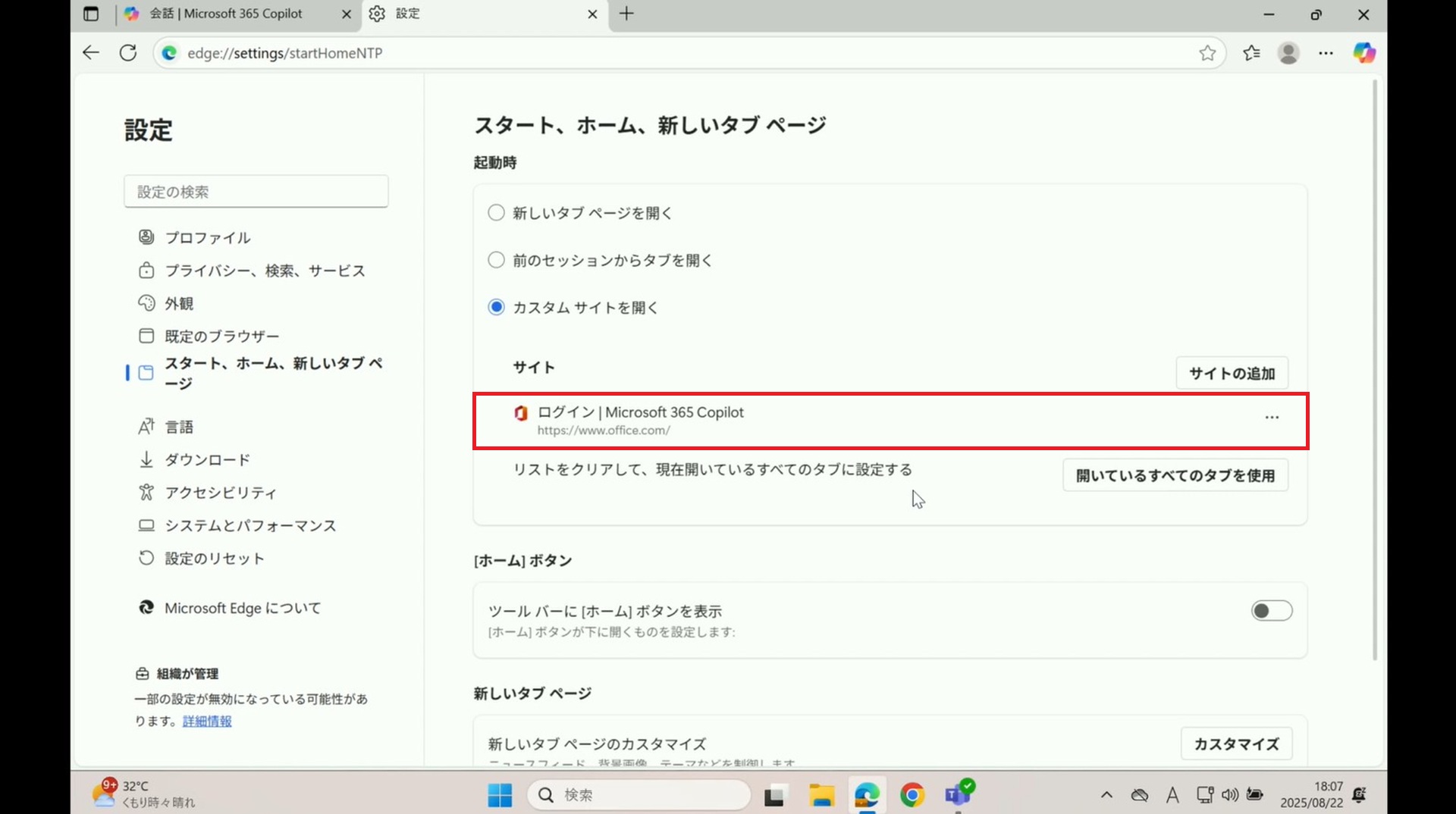Open Google Chrome from the taskbar

(x=912, y=794)
